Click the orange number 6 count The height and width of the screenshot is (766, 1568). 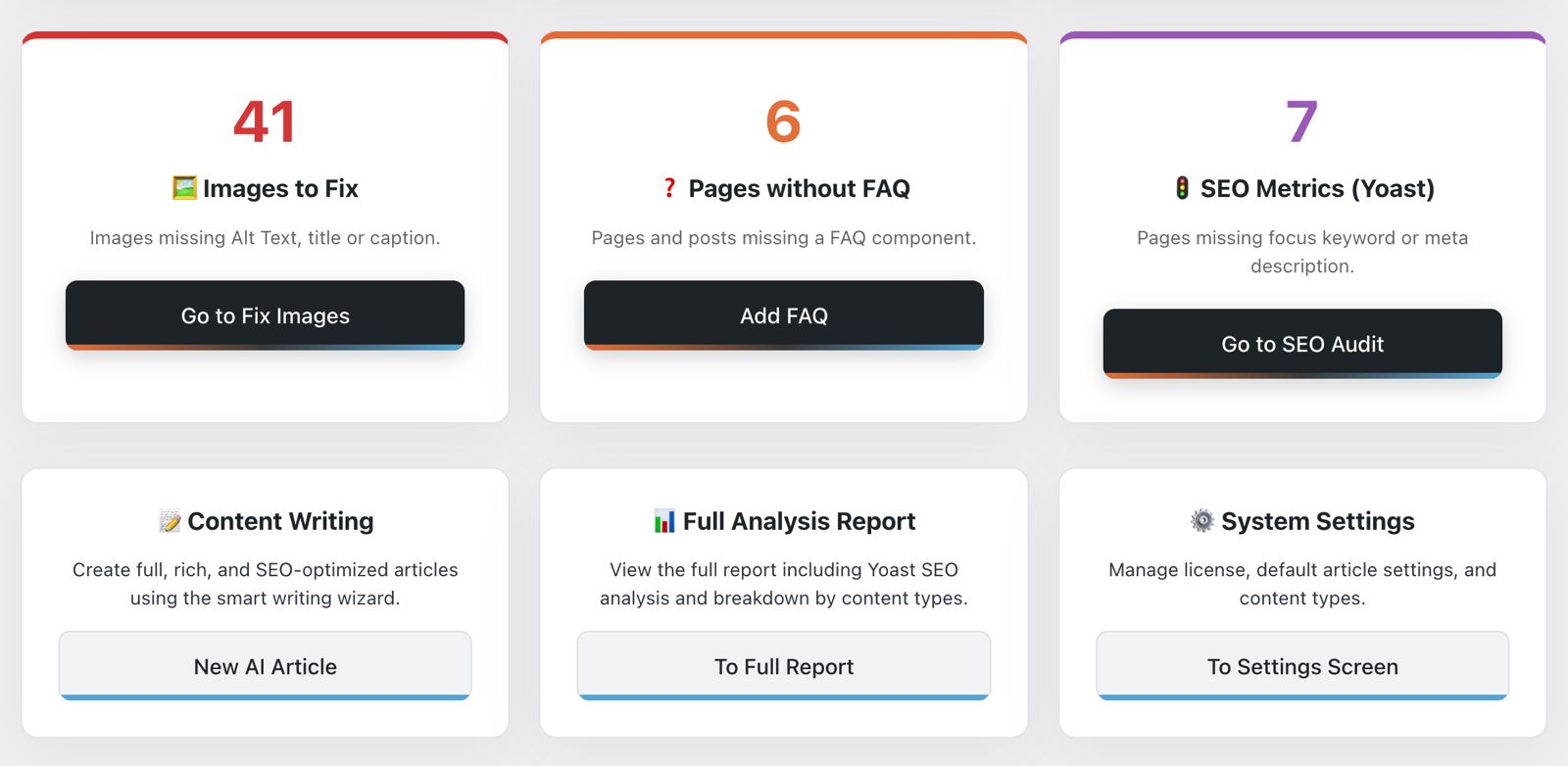click(x=783, y=121)
